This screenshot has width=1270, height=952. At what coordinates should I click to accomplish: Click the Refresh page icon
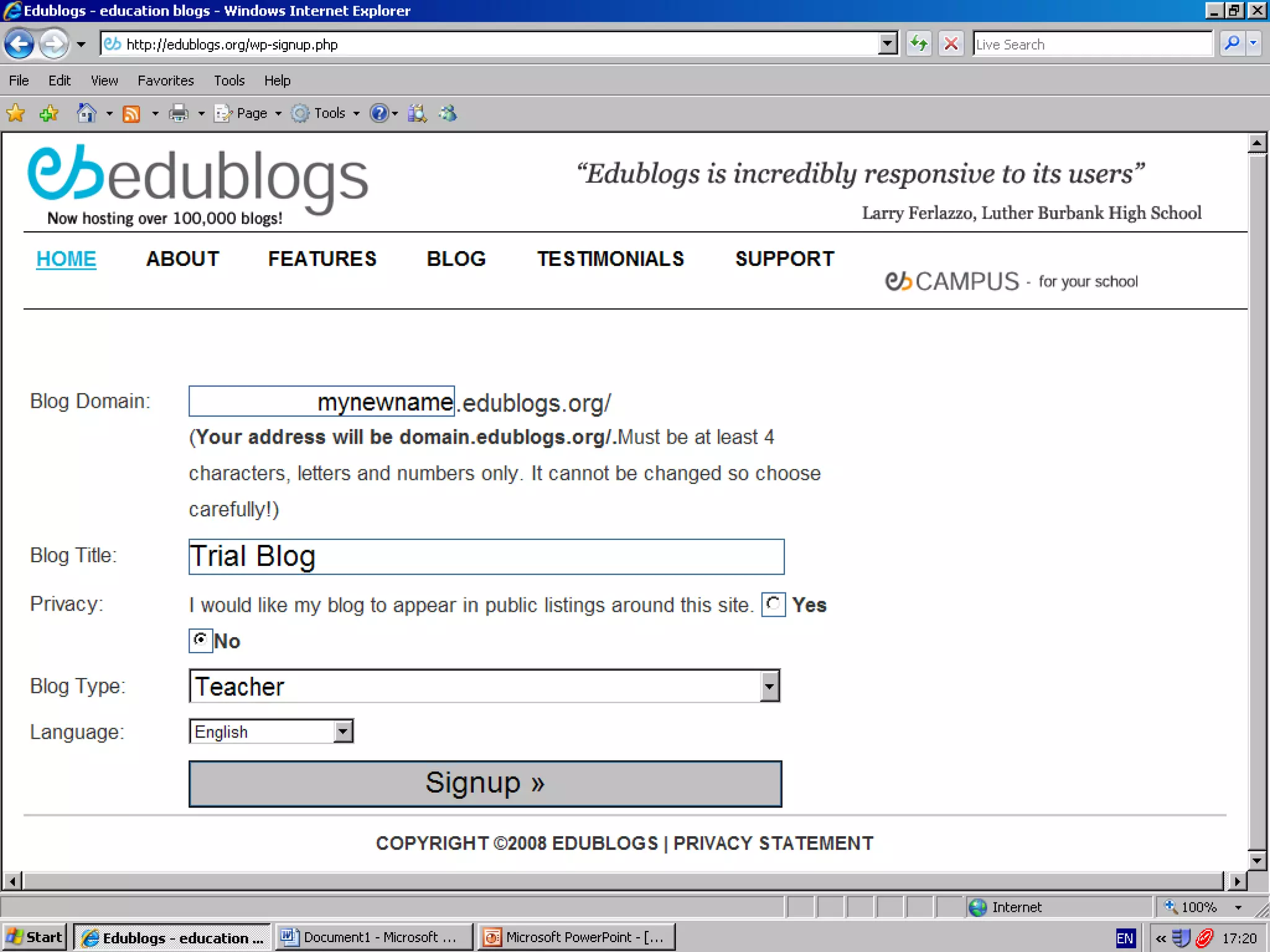[x=918, y=44]
